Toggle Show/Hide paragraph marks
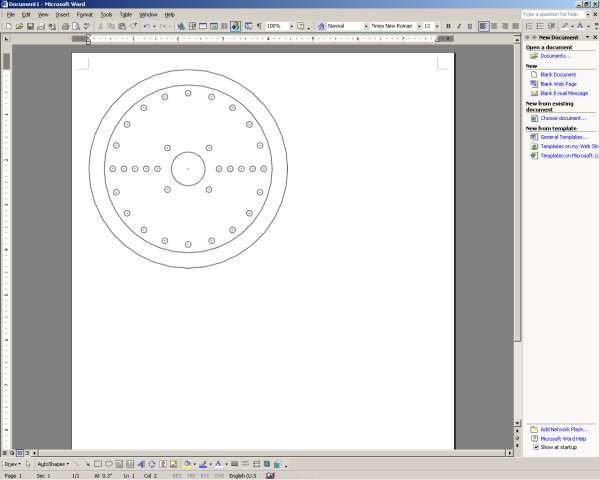 259,26
